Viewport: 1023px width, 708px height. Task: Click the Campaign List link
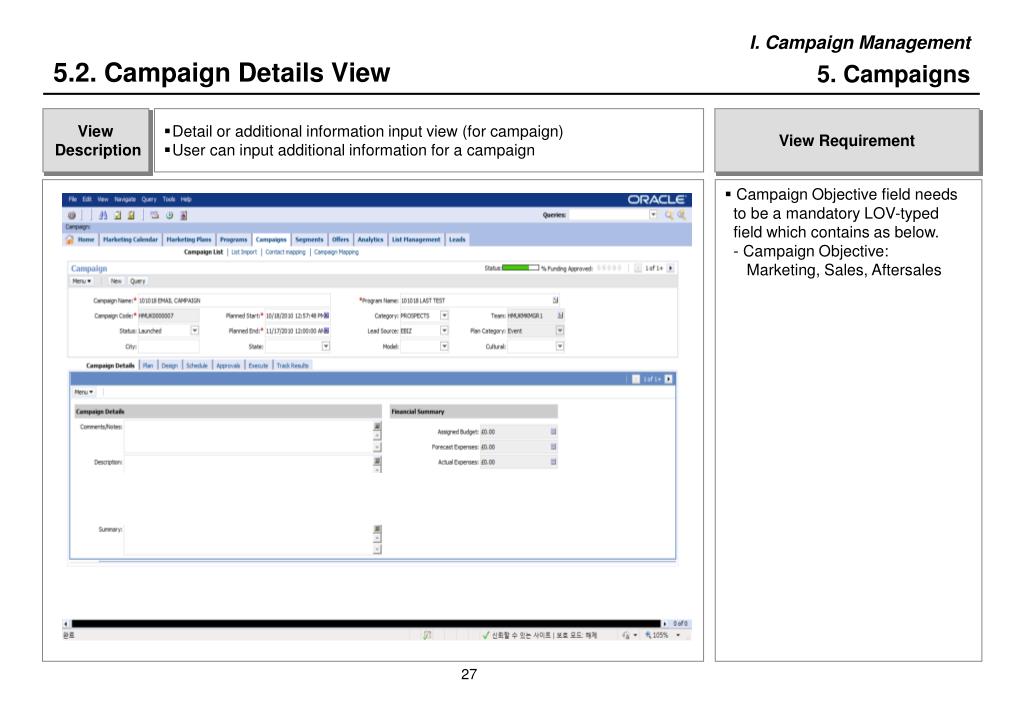(x=204, y=252)
